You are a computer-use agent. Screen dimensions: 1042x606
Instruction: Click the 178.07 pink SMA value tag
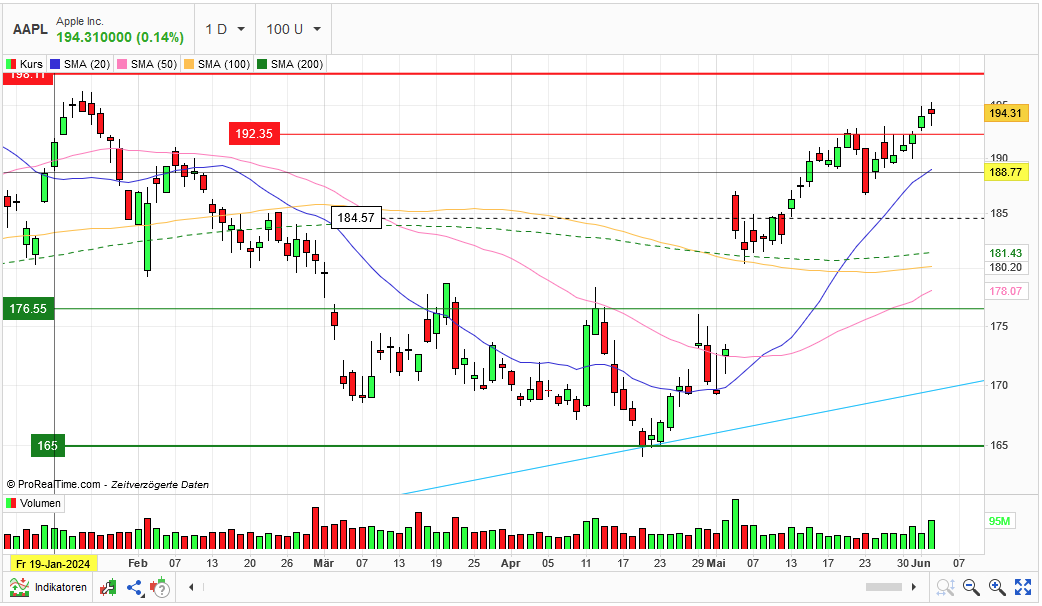click(x=1005, y=291)
